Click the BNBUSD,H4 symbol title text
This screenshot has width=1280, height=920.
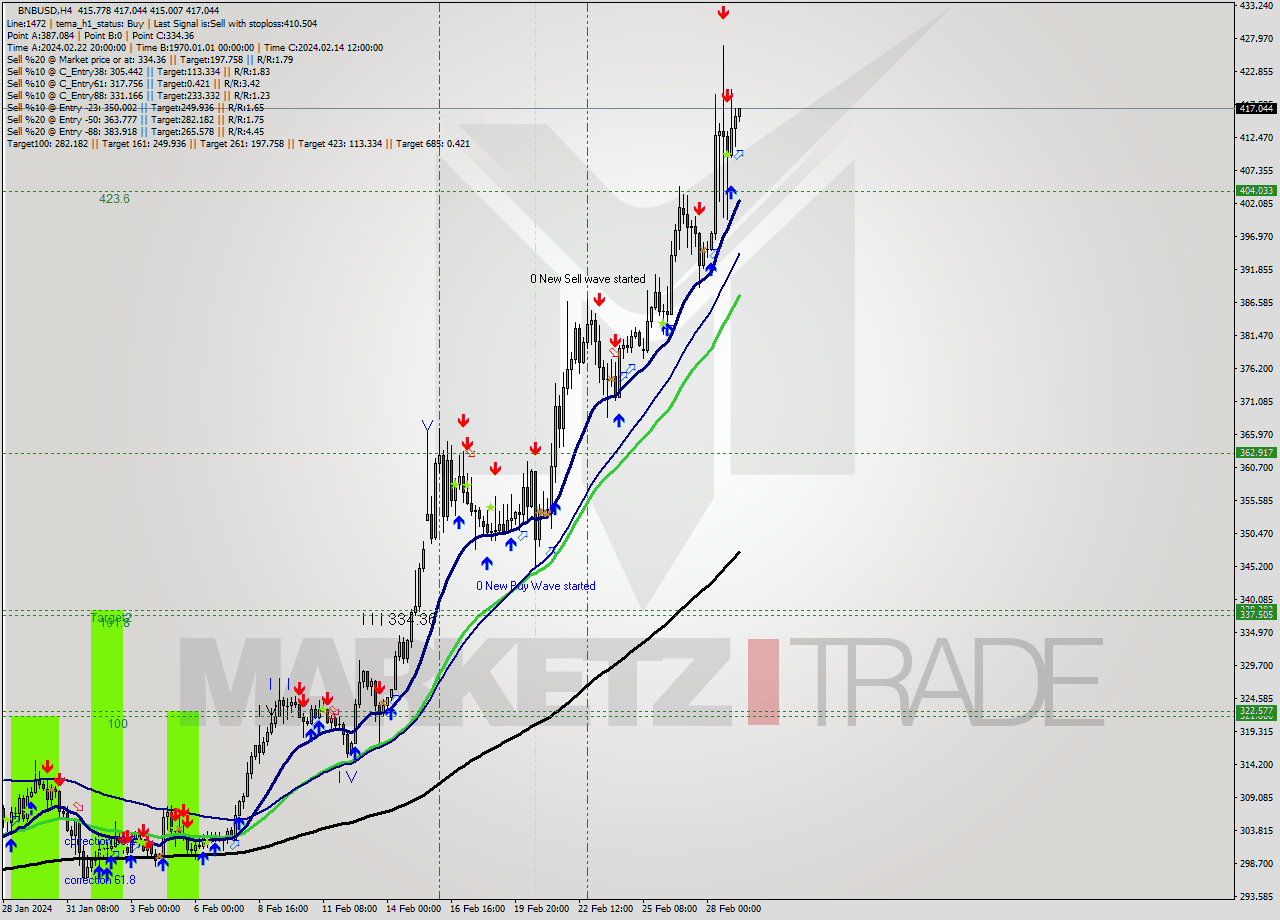tap(45, 10)
